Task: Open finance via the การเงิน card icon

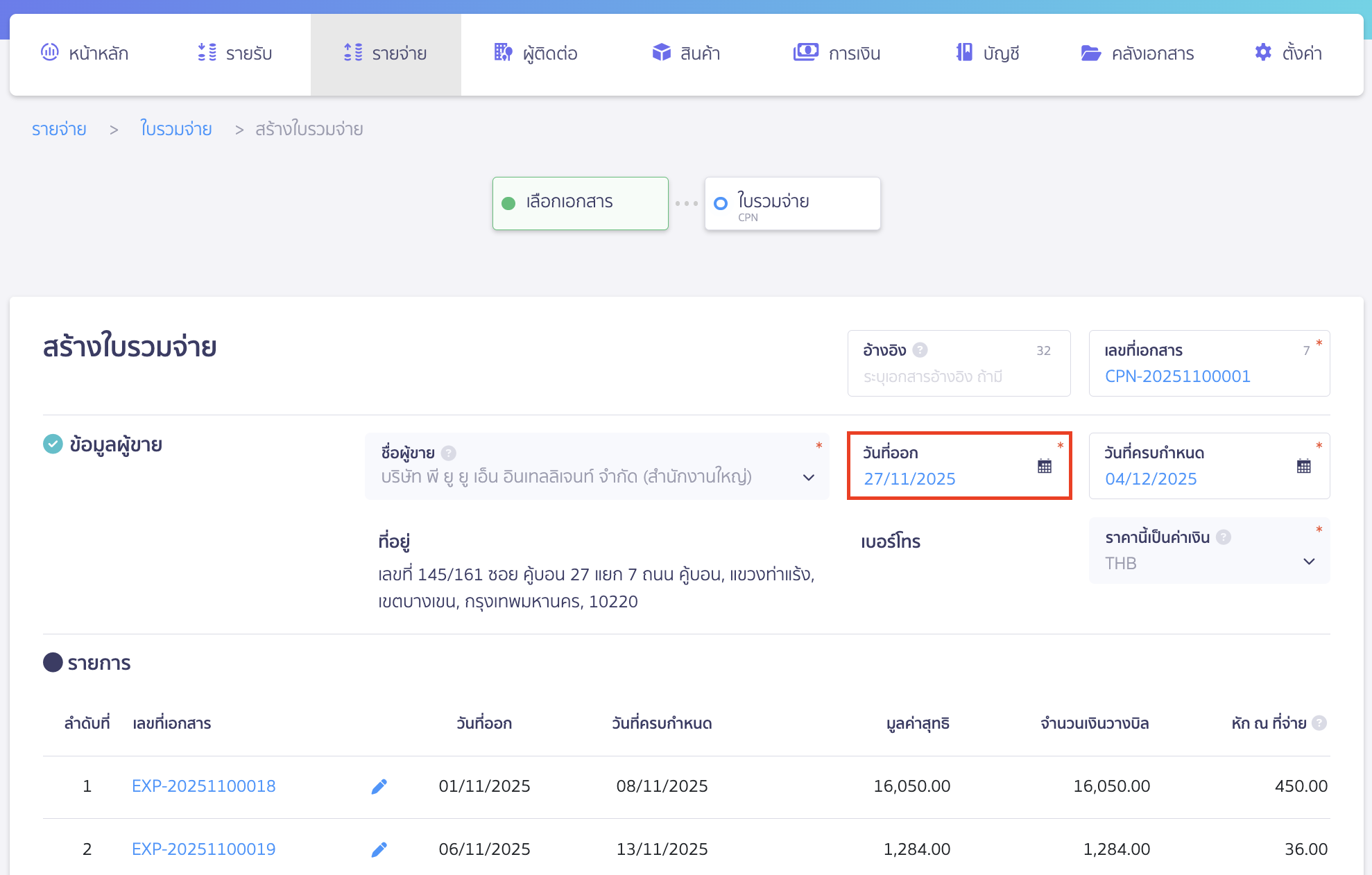Action: [806, 51]
